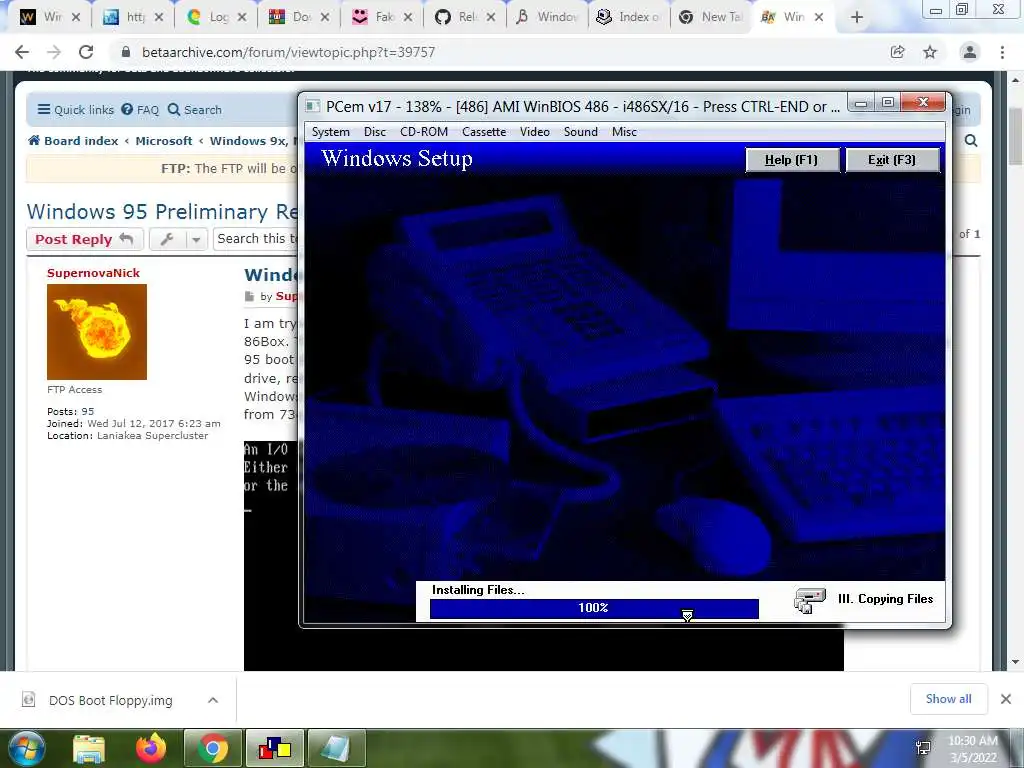The width and height of the screenshot is (1024, 768).
Task: Open the Misc menu in PCem
Action: tap(624, 132)
